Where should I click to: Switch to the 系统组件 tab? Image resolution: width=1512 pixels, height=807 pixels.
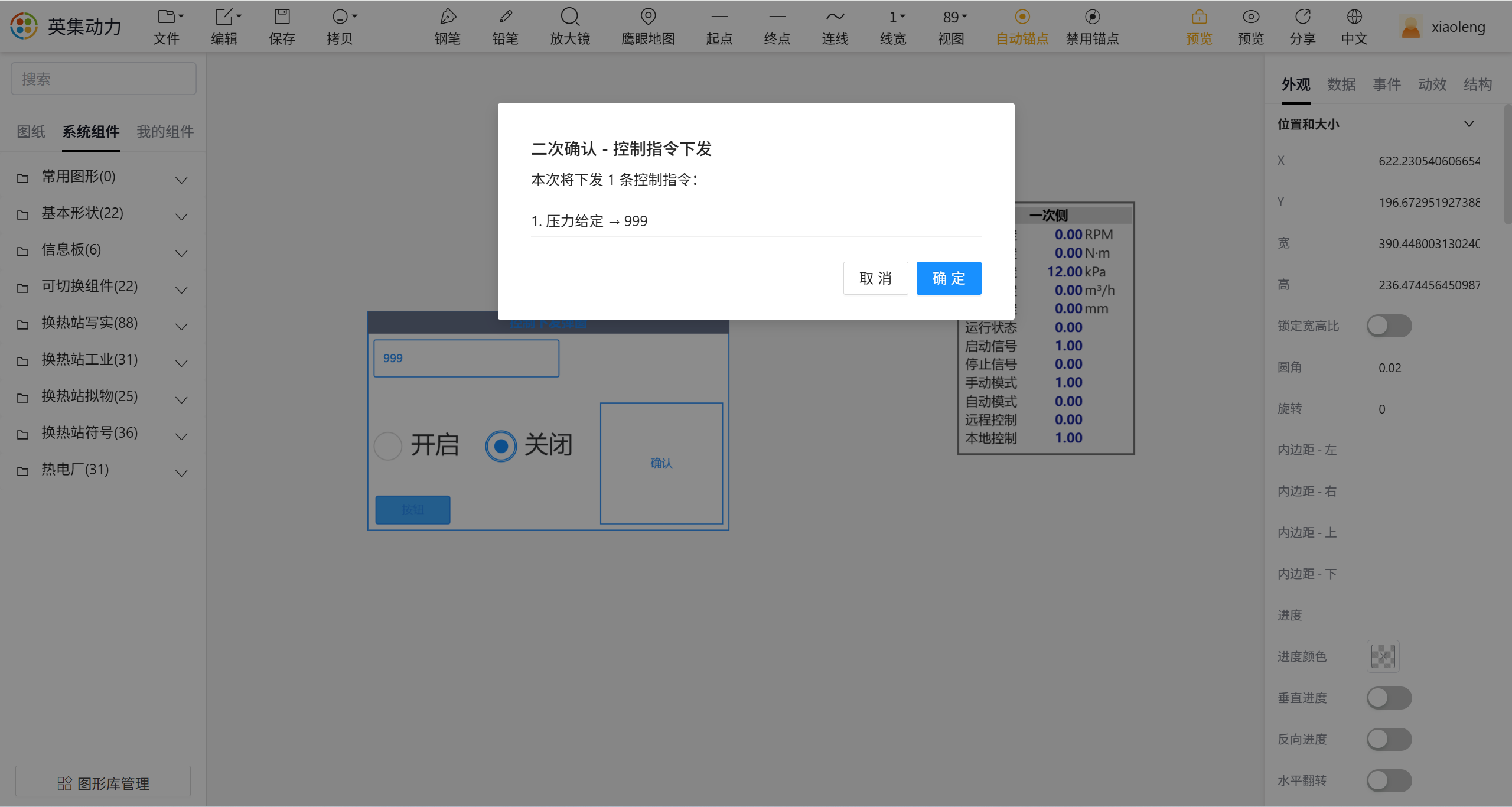tap(91, 132)
